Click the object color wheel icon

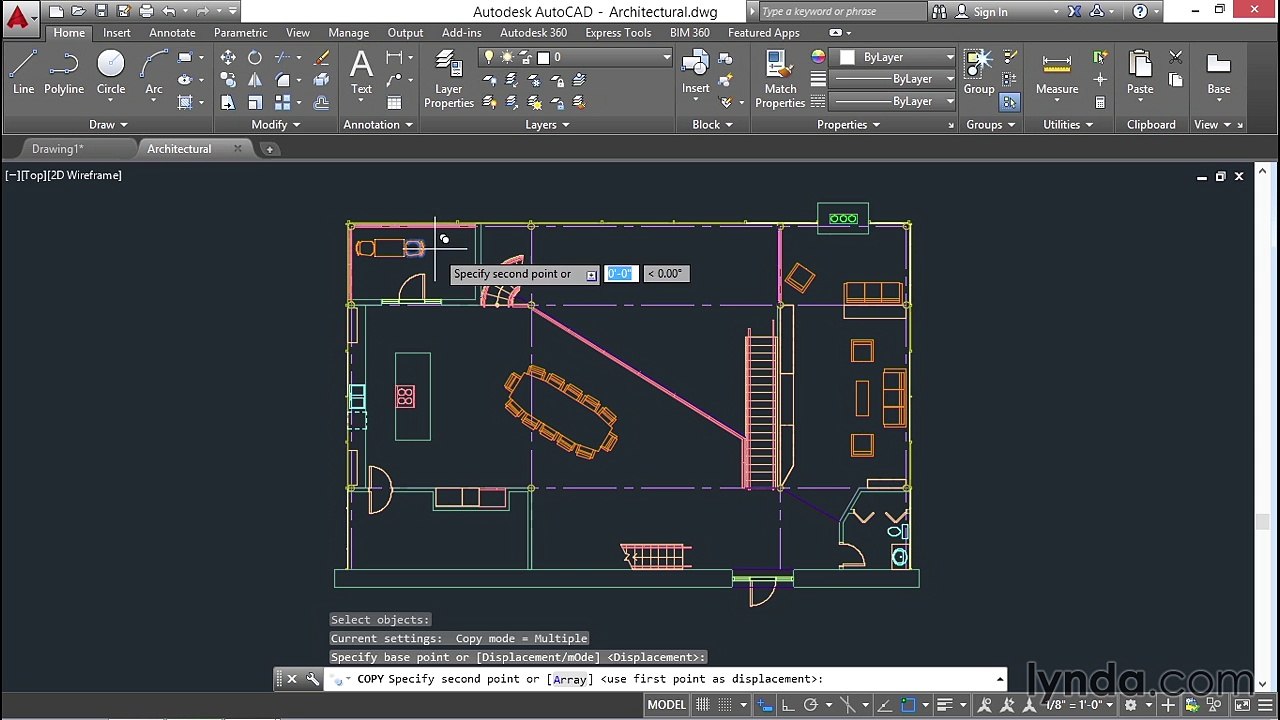tap(818, 57)
